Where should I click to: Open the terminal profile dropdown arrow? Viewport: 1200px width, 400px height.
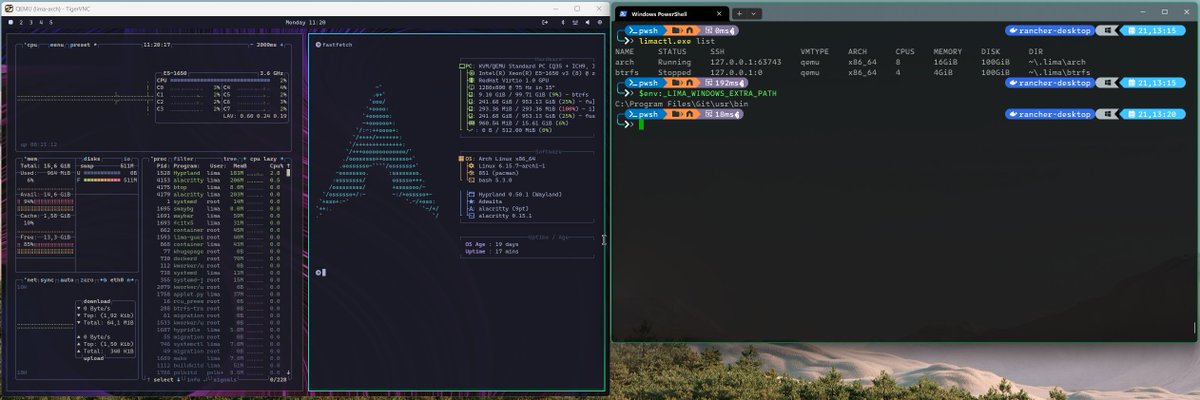755,14
